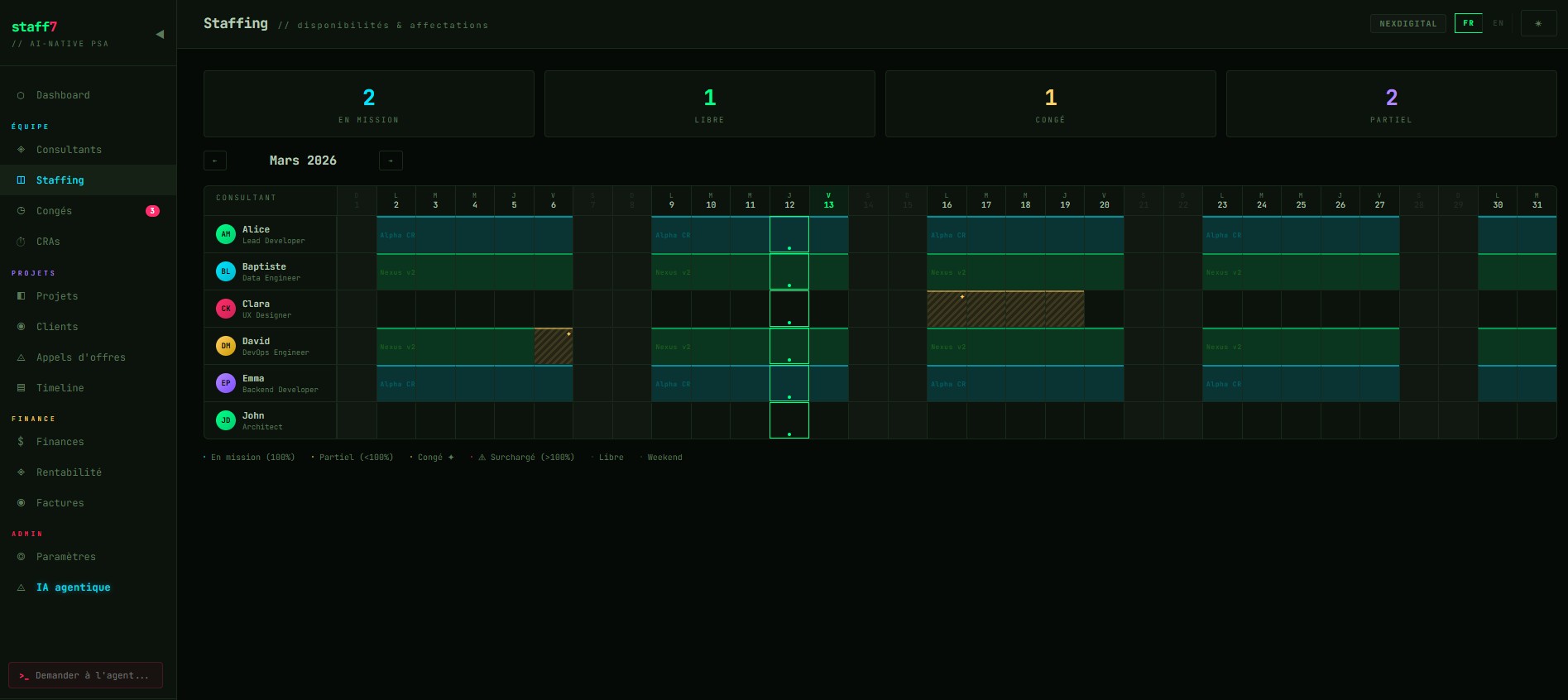The image size is (1568, 700).
Task: Click Emma's EP avatar
Action: (x=226, y=383)
